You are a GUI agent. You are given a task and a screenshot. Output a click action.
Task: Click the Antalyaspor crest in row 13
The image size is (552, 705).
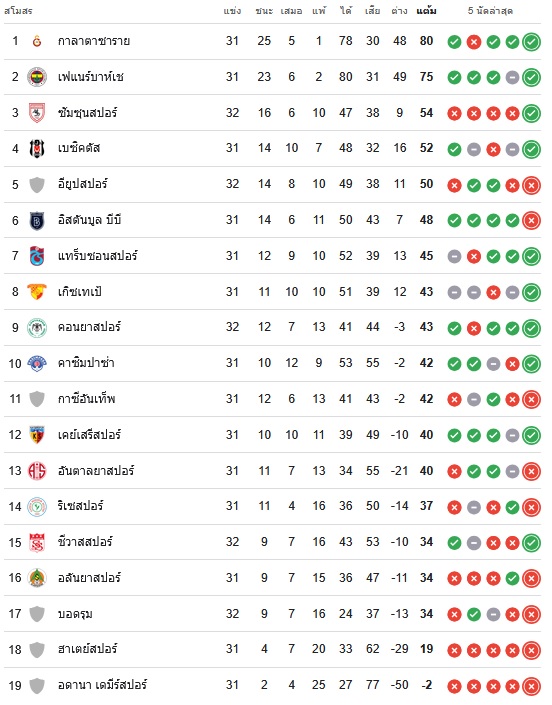tap(37, 471)
